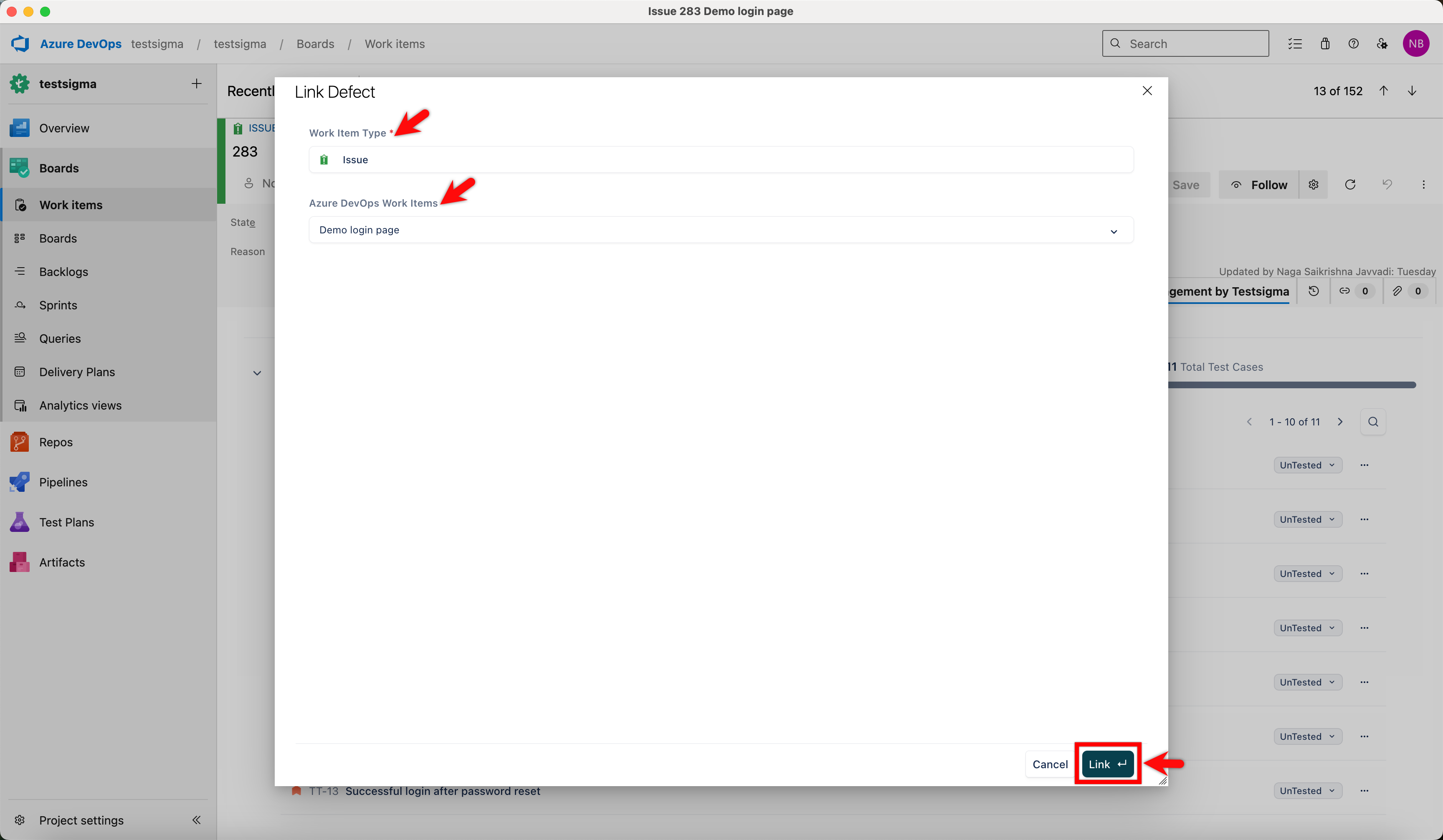This screenshot has width=1443, height=840.
Task: Open Project settings gear
Action: (20, 820)
